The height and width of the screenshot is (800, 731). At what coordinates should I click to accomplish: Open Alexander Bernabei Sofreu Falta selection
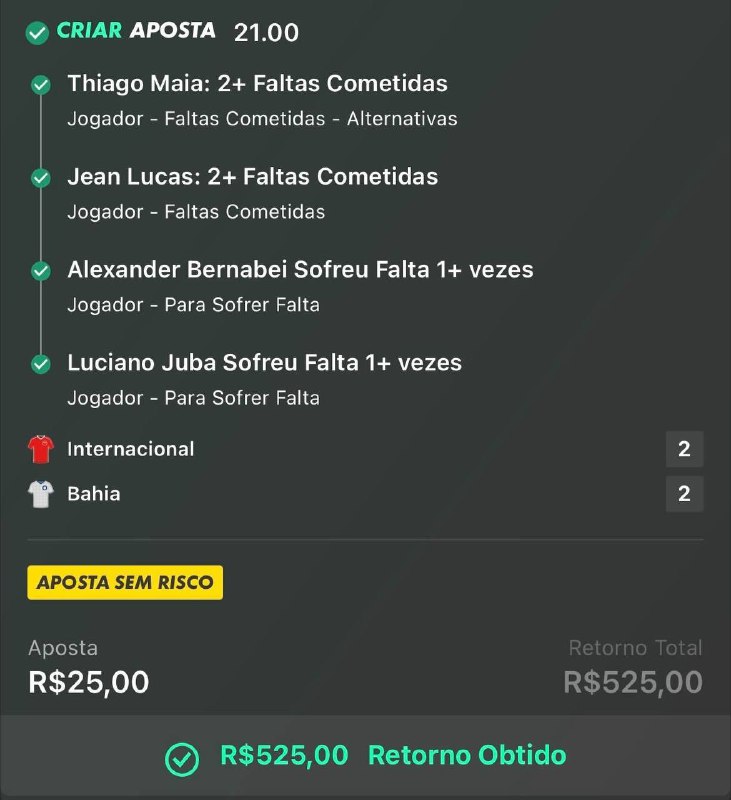[300, 270]
